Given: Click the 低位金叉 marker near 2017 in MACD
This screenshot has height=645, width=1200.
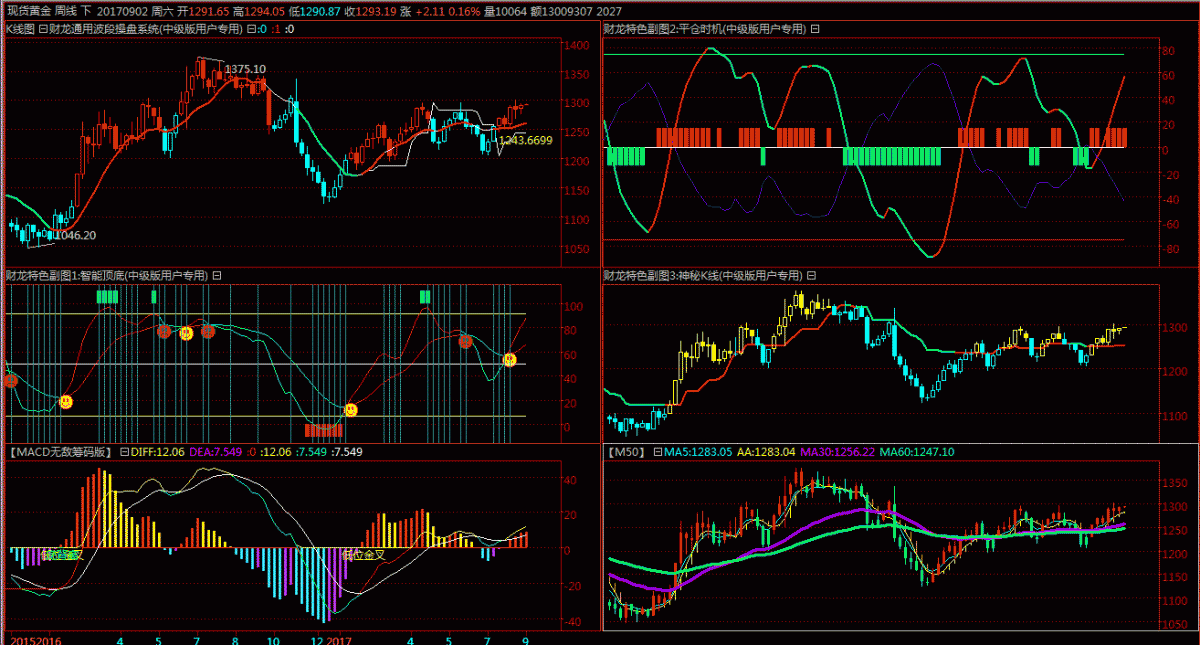Looking at the screenshot, I should [360, 554].
